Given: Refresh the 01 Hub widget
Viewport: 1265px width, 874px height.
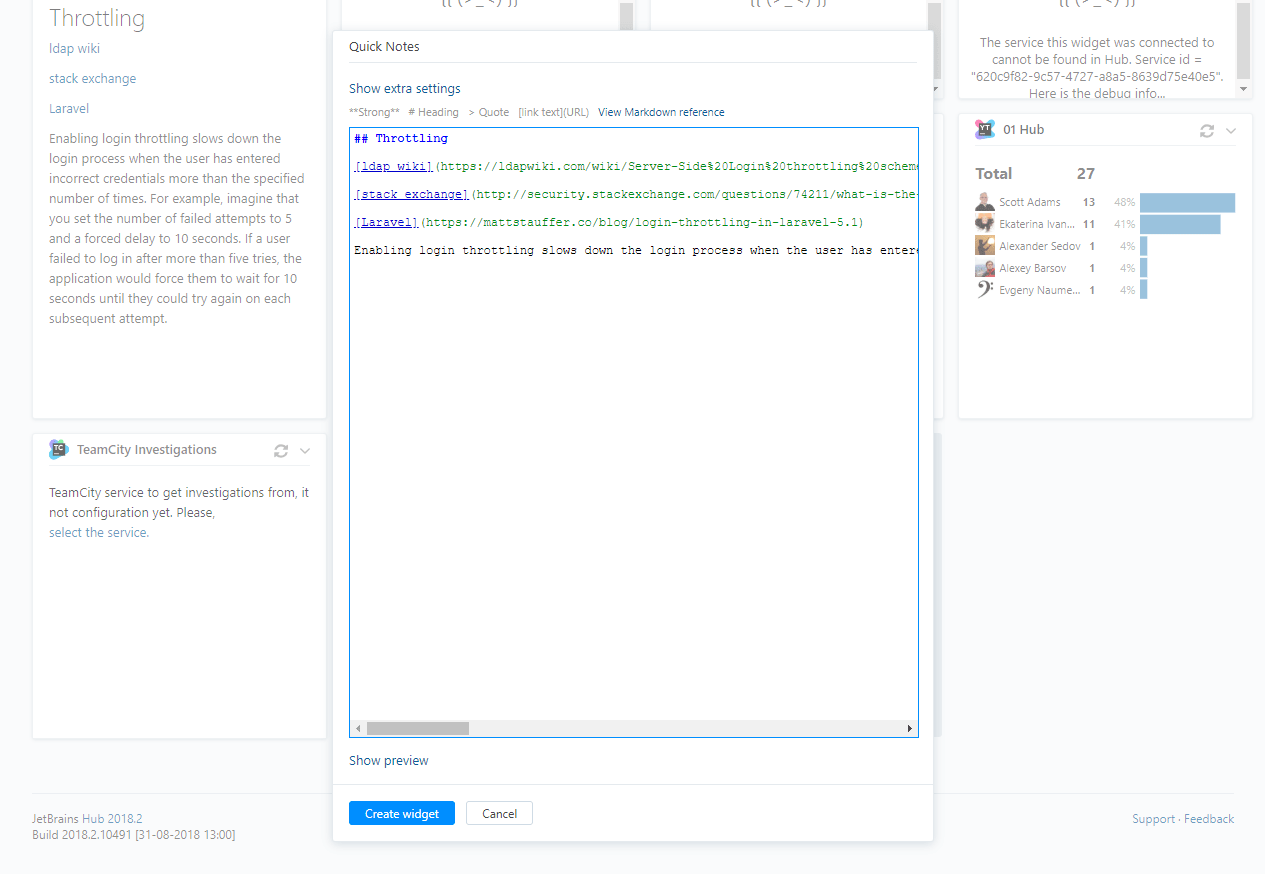Looking at the screenshot, I should coord(1206,130).
